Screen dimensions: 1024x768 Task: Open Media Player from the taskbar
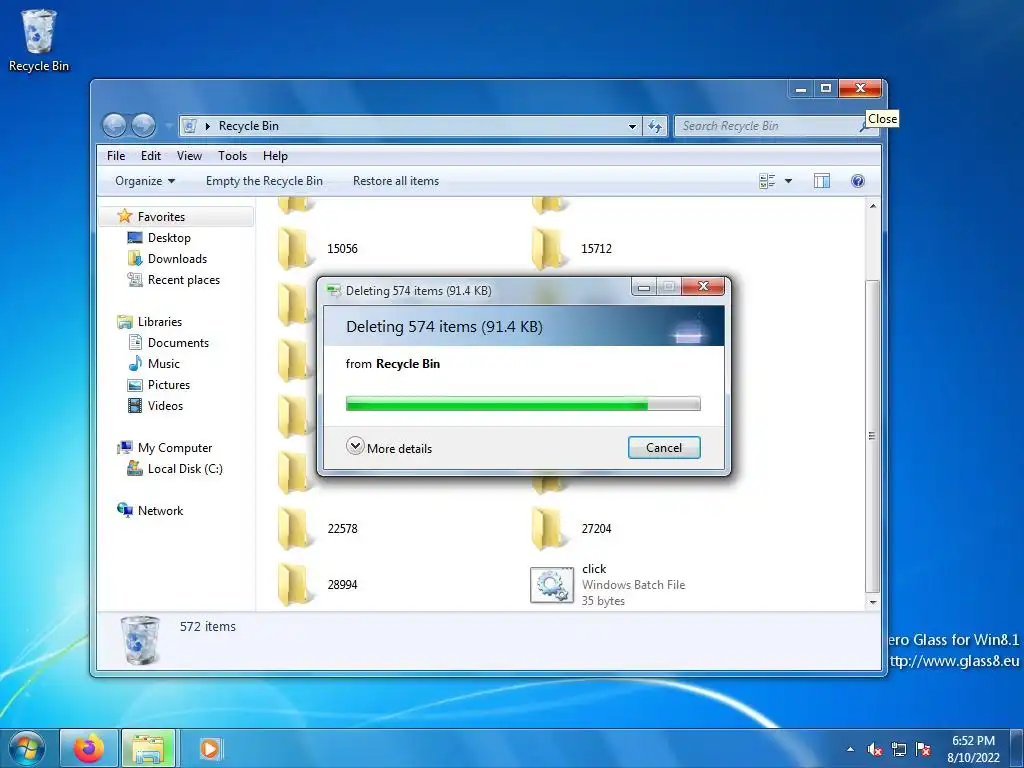point(210,748)
